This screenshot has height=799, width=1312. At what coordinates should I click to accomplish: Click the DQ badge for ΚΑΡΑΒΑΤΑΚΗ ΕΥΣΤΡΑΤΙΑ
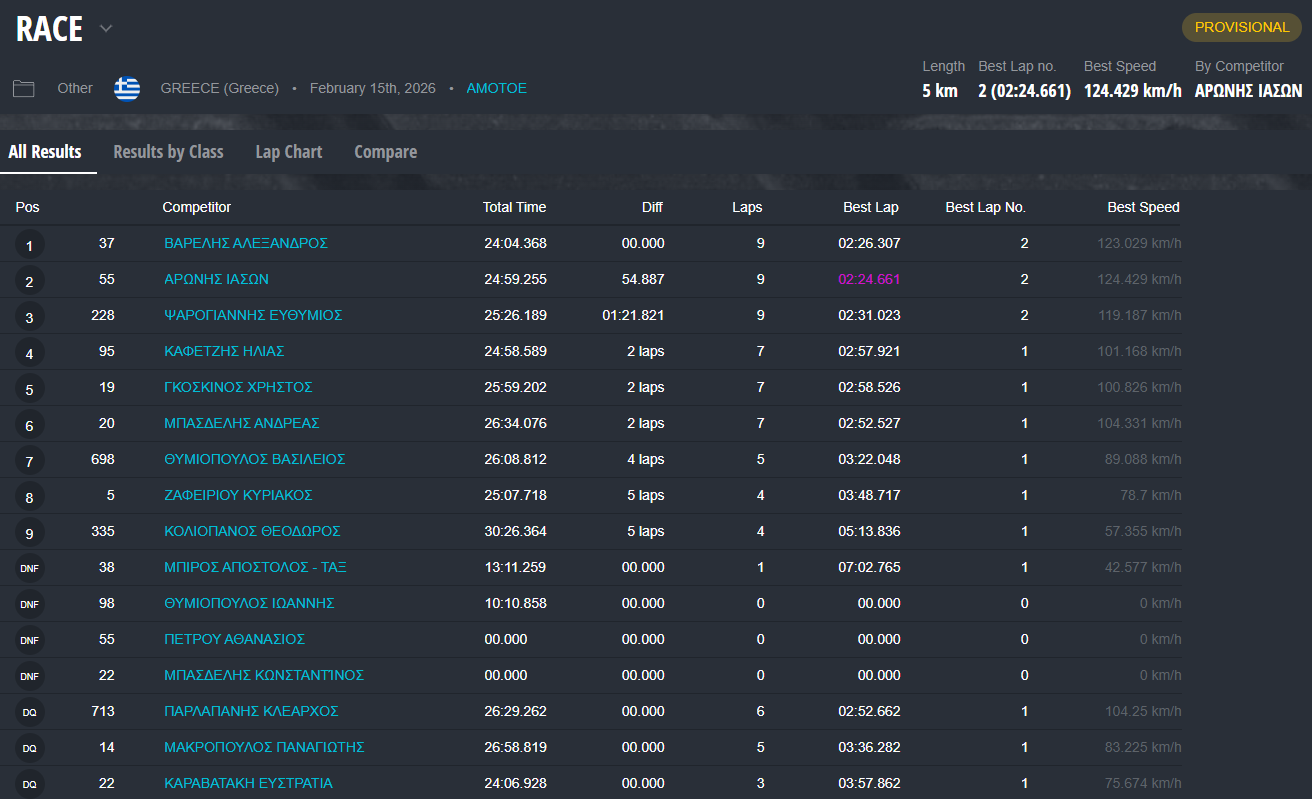tap(29, 784)
